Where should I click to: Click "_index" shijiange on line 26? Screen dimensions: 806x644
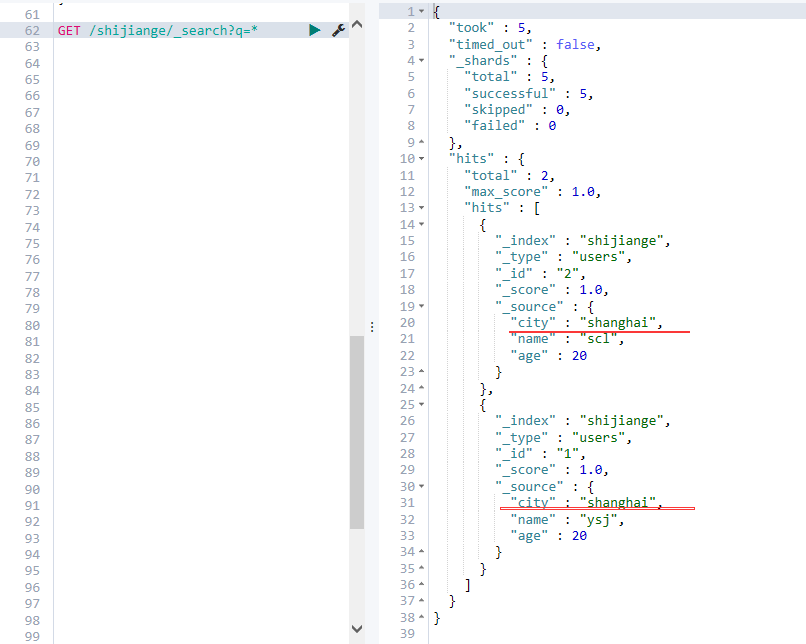coord(583,421)
